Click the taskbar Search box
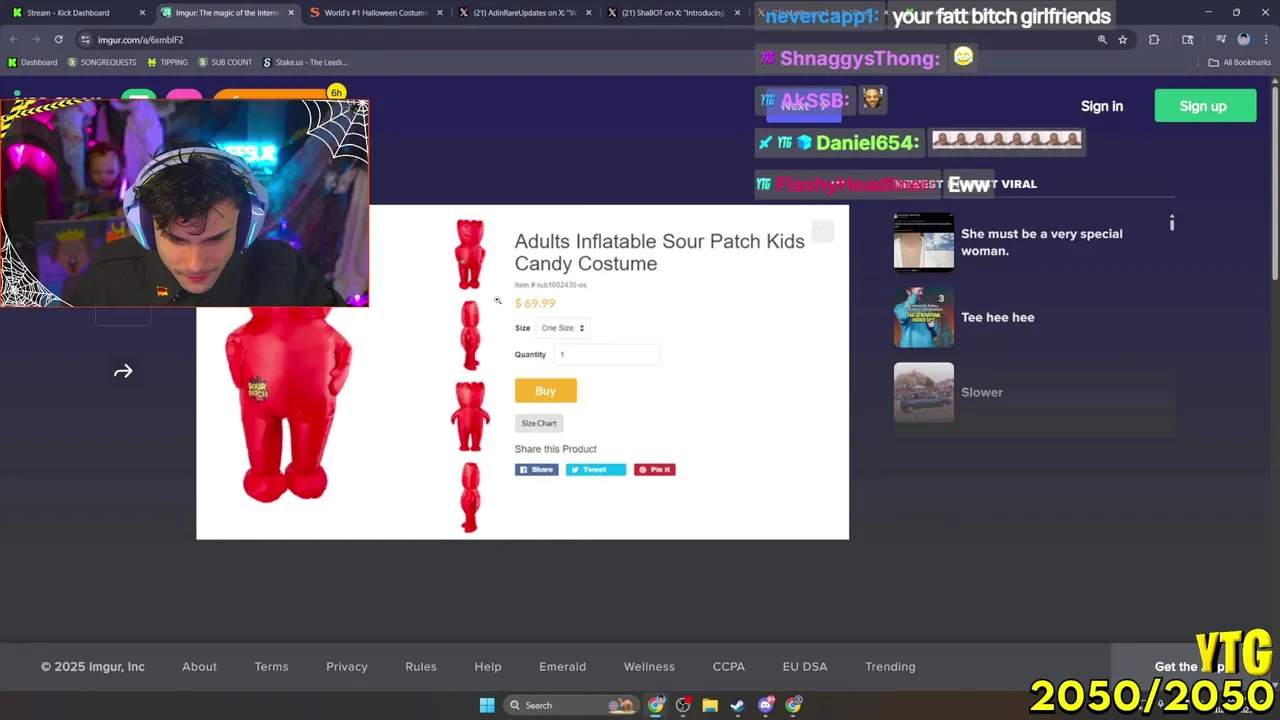Viewport: 1280px width, 720px height. tap(570, 705)
